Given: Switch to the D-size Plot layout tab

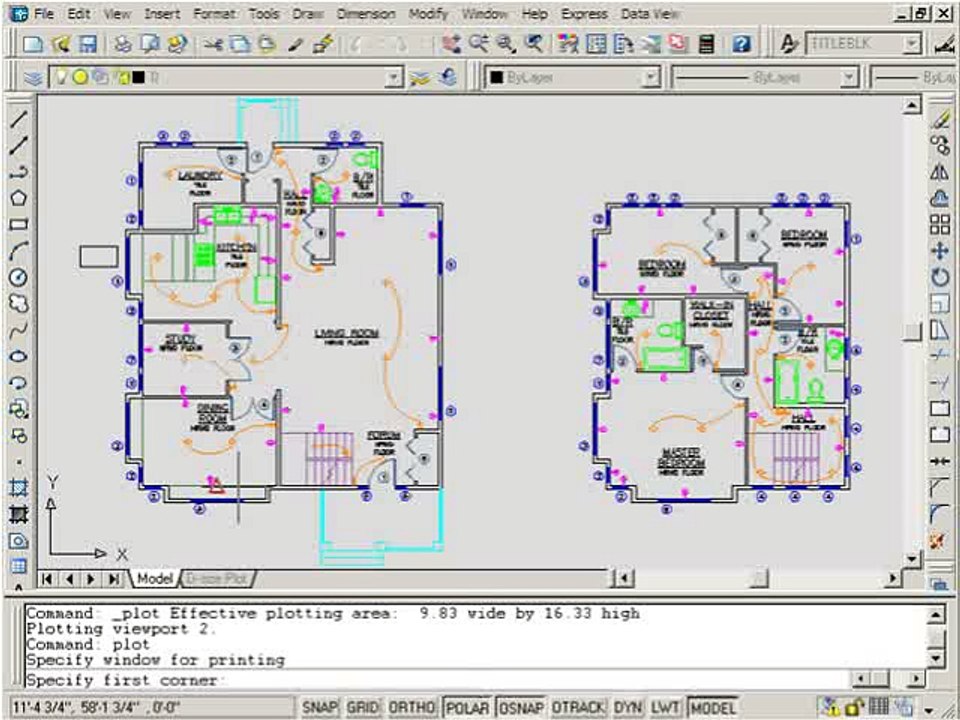Looking at the screenshot, I should tap(217, 579).
